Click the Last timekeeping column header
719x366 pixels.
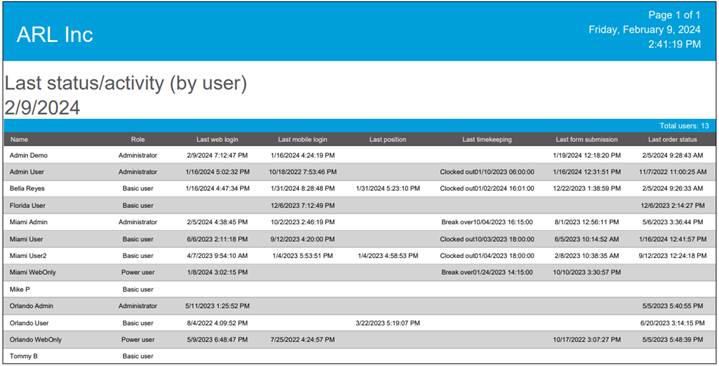pos(487,139)
